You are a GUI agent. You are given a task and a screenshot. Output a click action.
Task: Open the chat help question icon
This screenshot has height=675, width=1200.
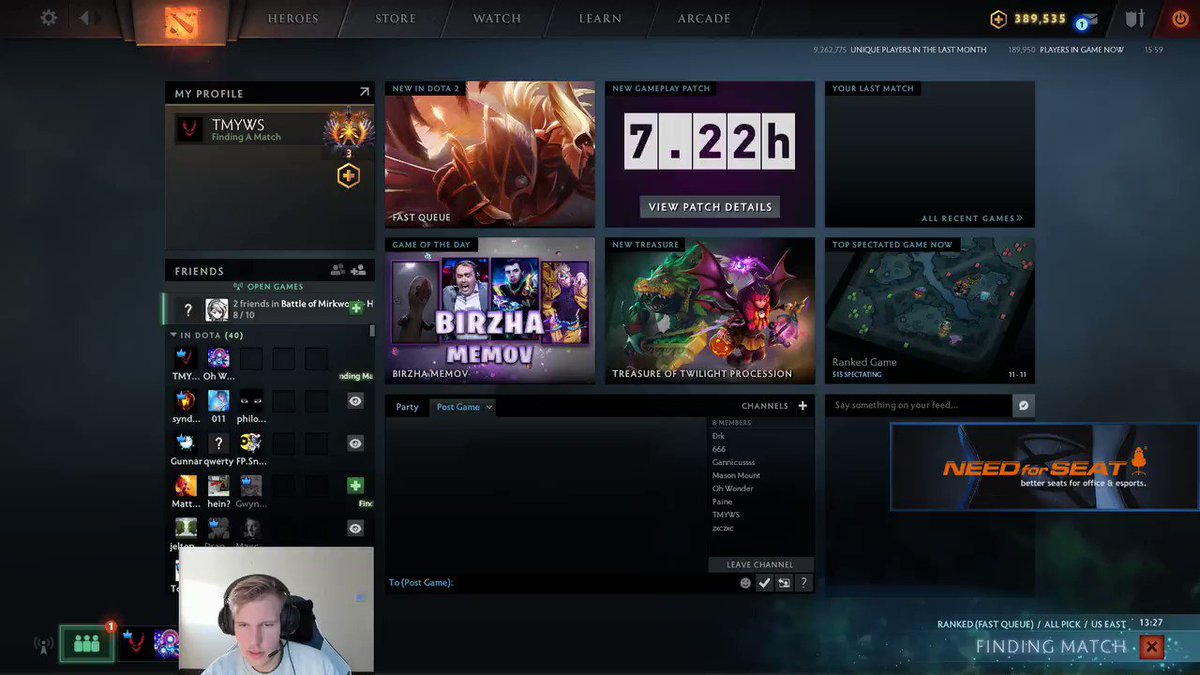(x=804, y=583)
